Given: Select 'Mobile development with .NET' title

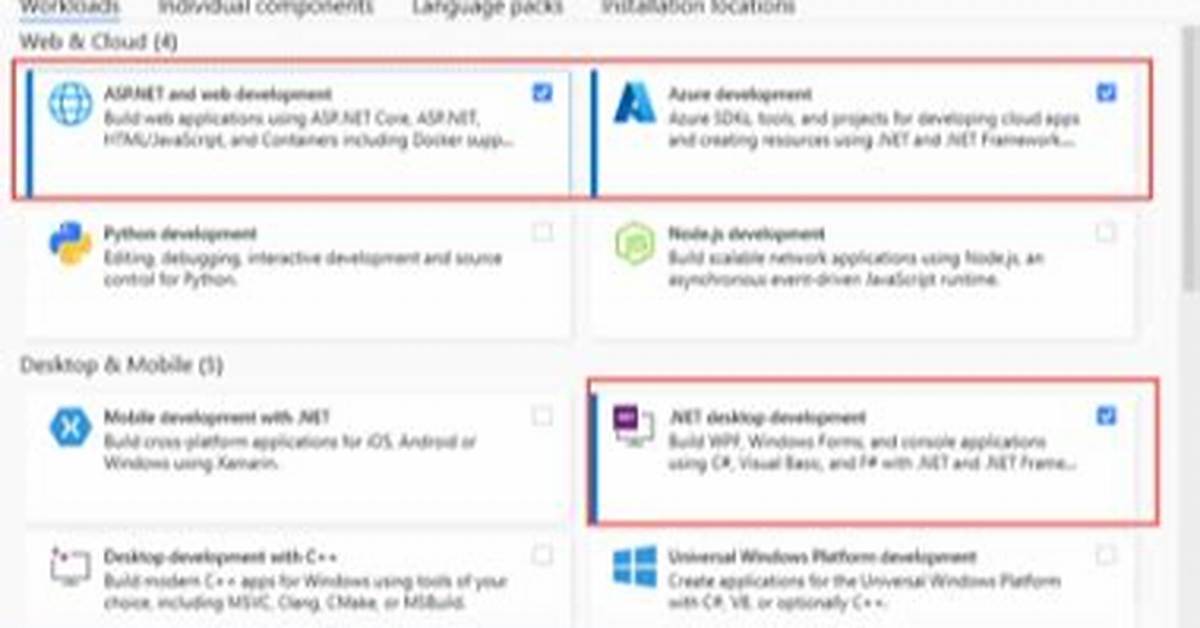Looking at the screenshot, I should [216, 417].
